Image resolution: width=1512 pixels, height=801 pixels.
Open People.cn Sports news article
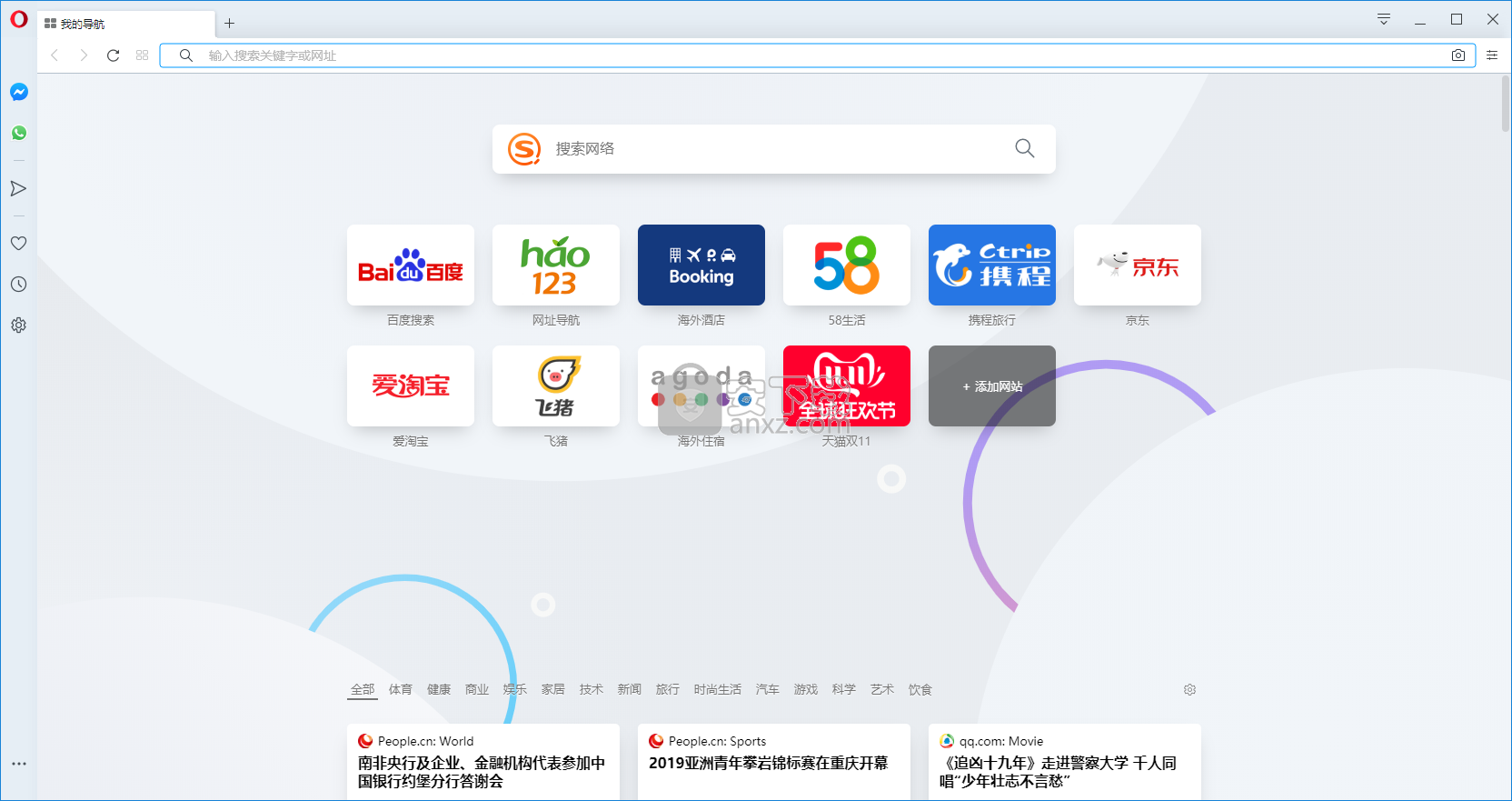[774, 762]
